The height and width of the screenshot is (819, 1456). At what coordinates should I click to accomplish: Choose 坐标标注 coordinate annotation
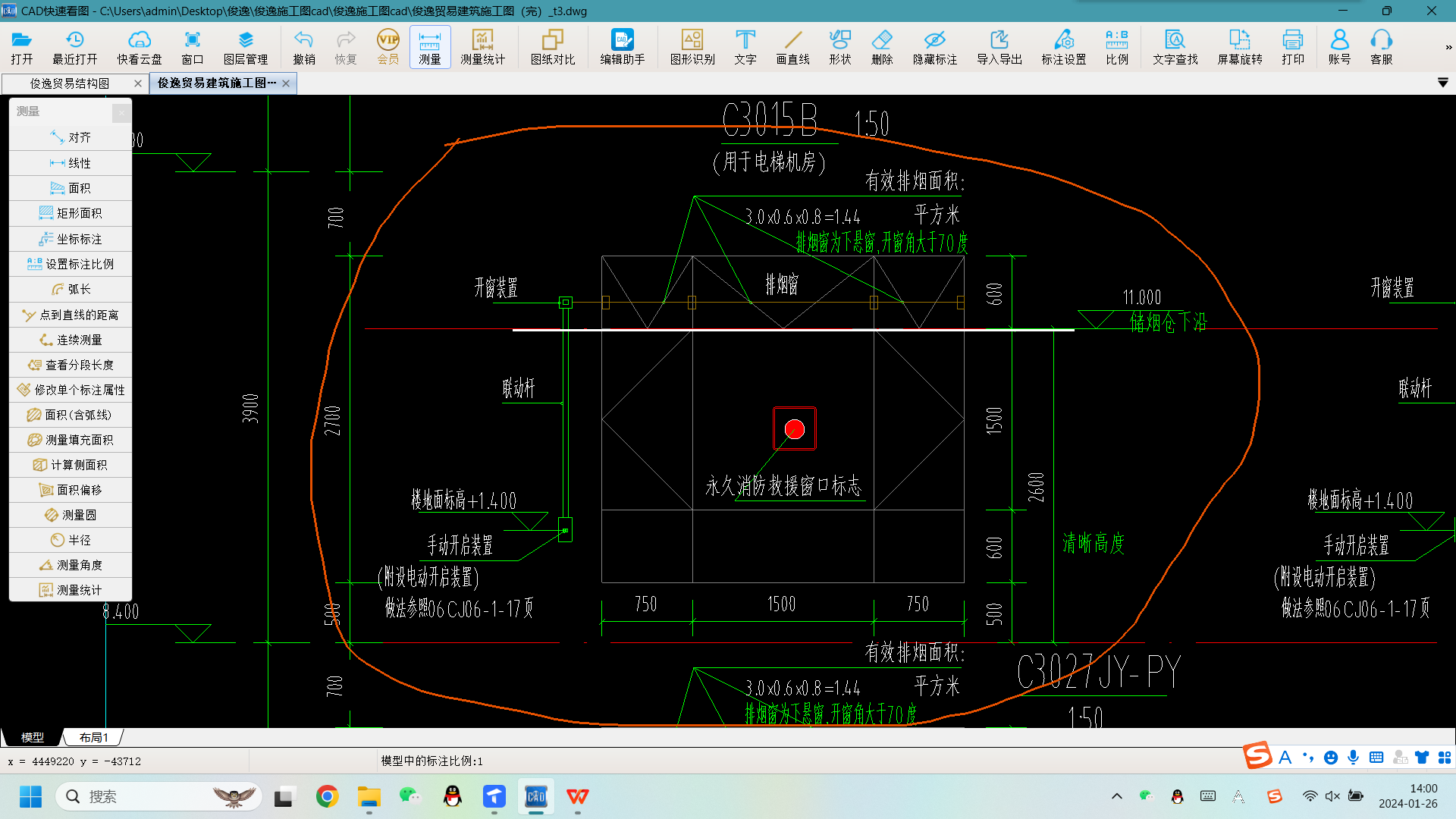tap(71, 239)
